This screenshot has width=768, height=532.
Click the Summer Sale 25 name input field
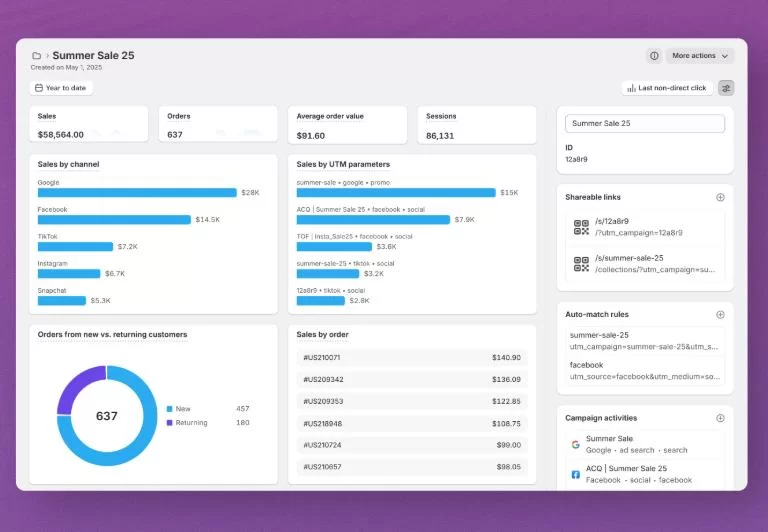(644, 124)
